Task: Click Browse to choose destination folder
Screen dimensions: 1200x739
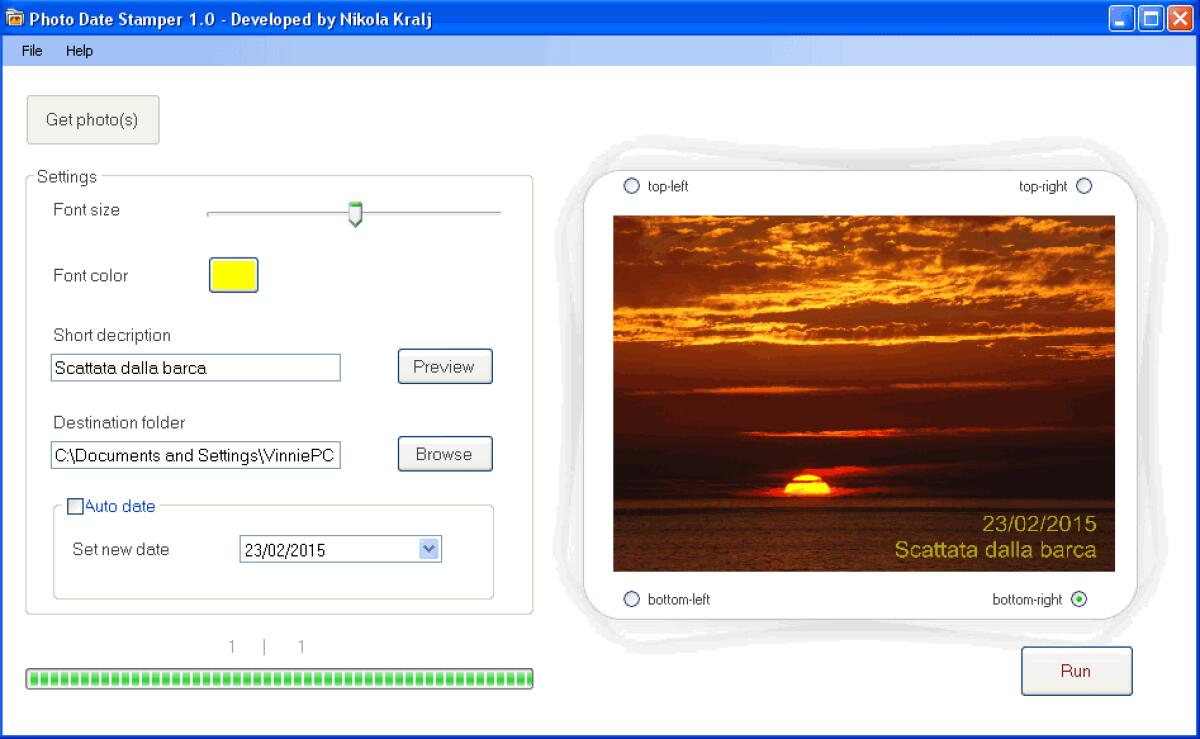Action: pos(444,453)
